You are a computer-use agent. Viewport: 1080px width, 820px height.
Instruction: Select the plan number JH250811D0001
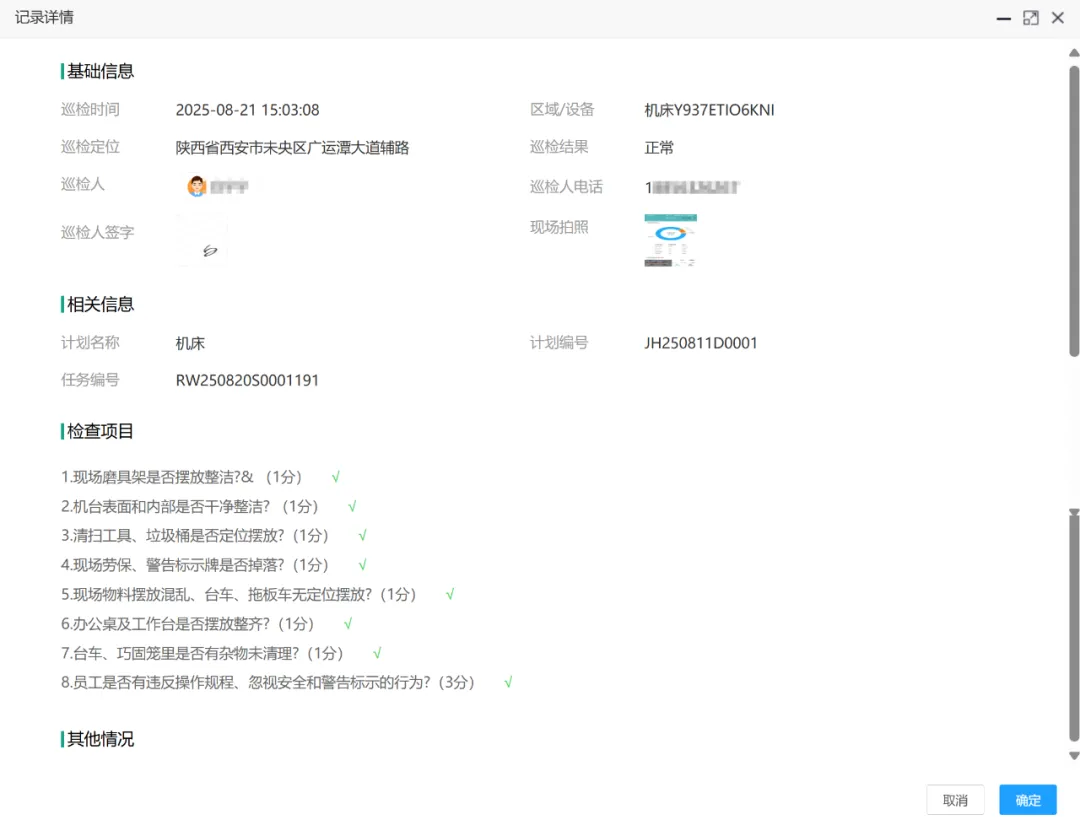[700, 343]
